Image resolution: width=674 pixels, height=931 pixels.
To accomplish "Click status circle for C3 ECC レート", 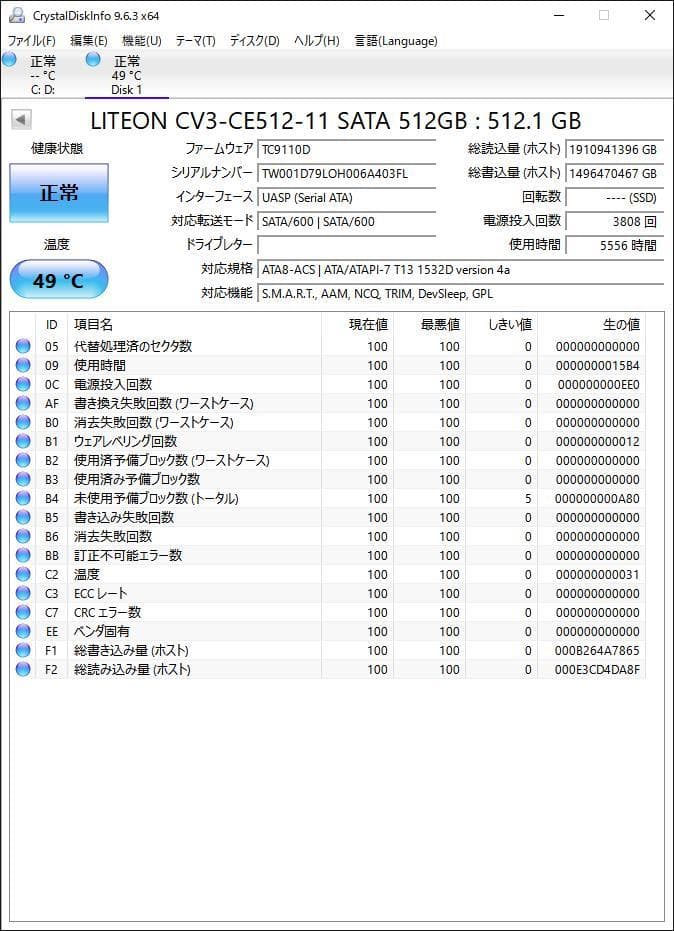I will pyautogui.click(x=23, y=593).
